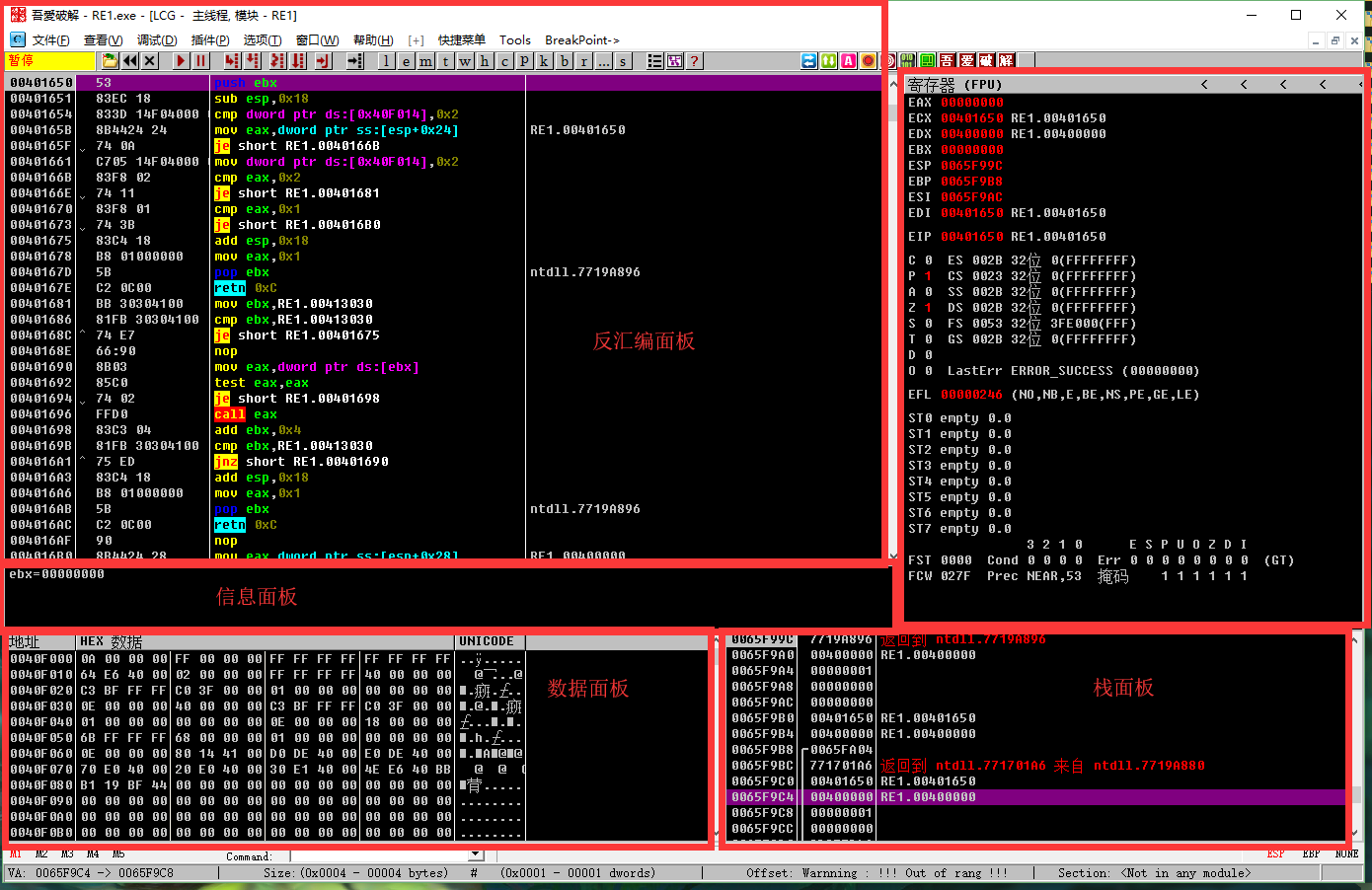Open the Threads window with the 't' icon
The width and height of the screenshot is (1372, 890).
[446, 61]
